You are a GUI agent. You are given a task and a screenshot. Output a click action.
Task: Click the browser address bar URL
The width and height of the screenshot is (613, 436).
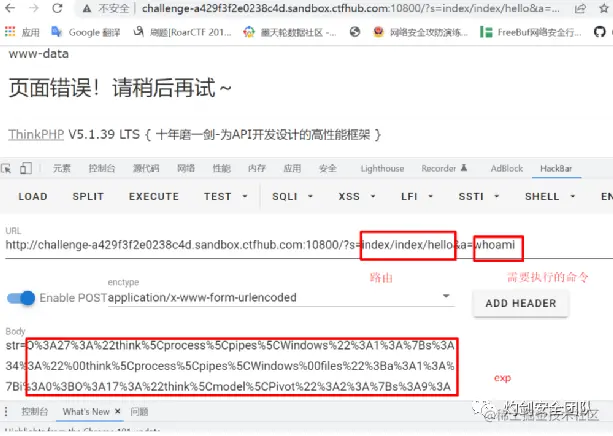click(350, 9)
